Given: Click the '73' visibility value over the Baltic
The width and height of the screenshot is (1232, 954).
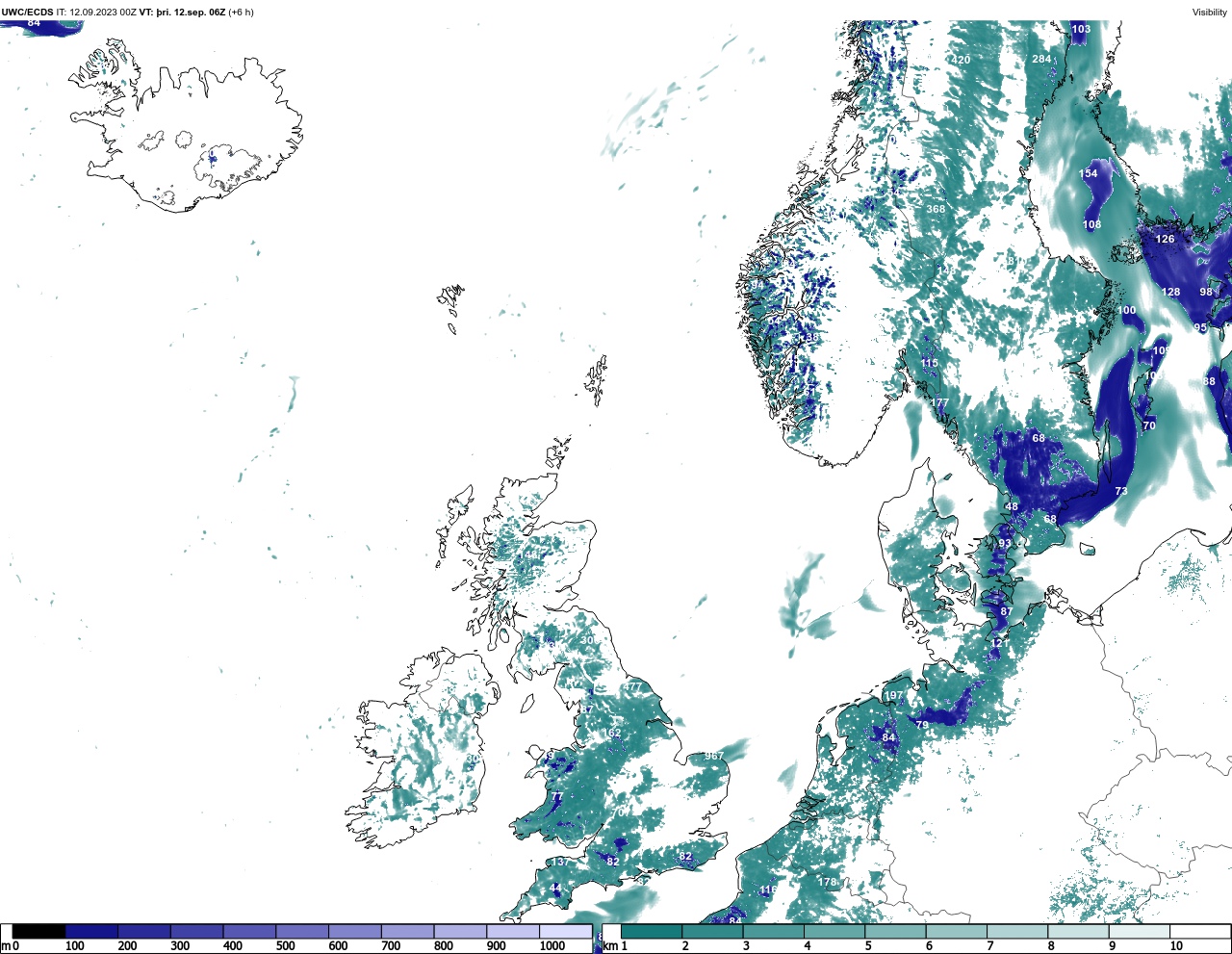Looking at the screenshot, I should coord(1121,491).
